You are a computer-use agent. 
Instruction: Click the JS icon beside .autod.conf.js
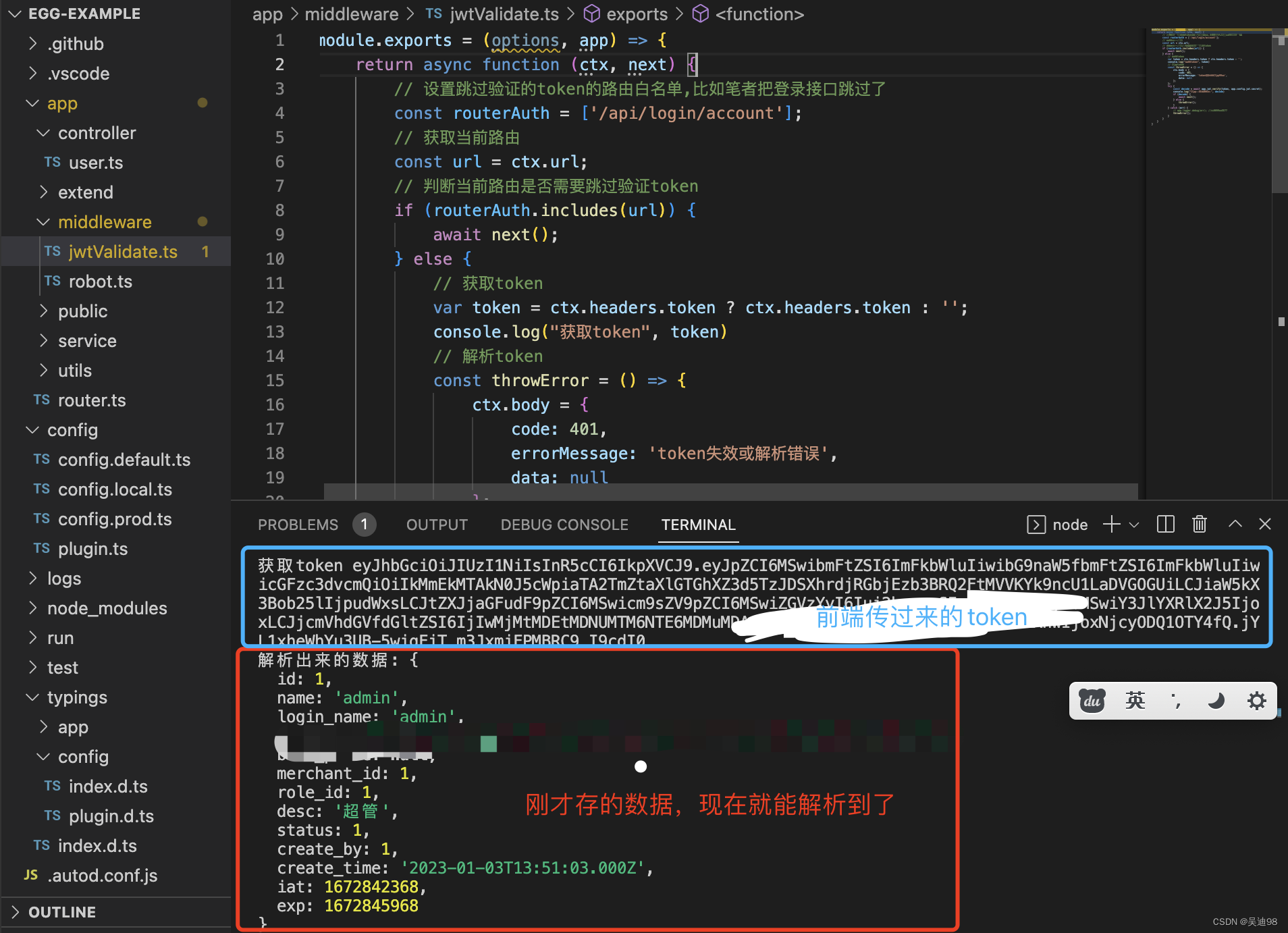(x=31, y=876)
